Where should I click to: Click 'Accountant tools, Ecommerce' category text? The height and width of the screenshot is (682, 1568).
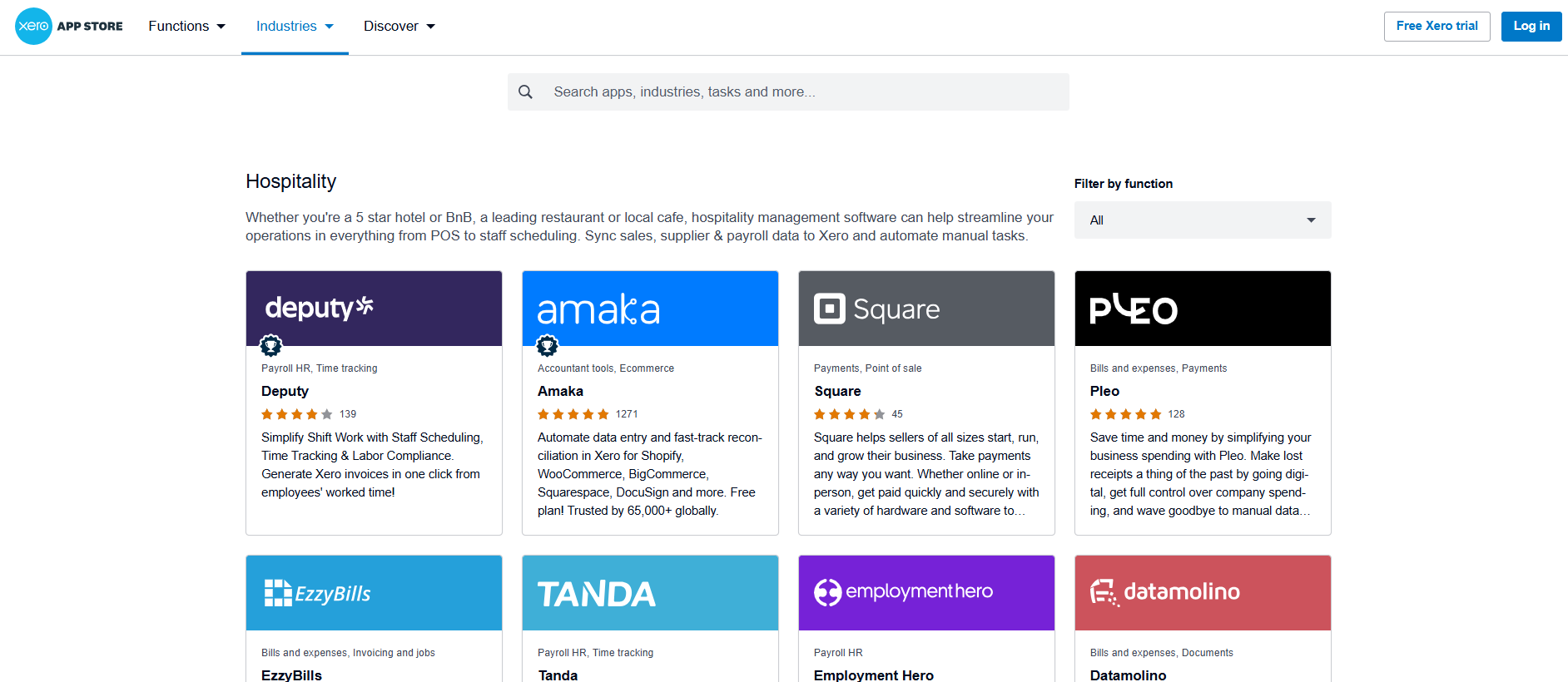(x=606, y=368)
